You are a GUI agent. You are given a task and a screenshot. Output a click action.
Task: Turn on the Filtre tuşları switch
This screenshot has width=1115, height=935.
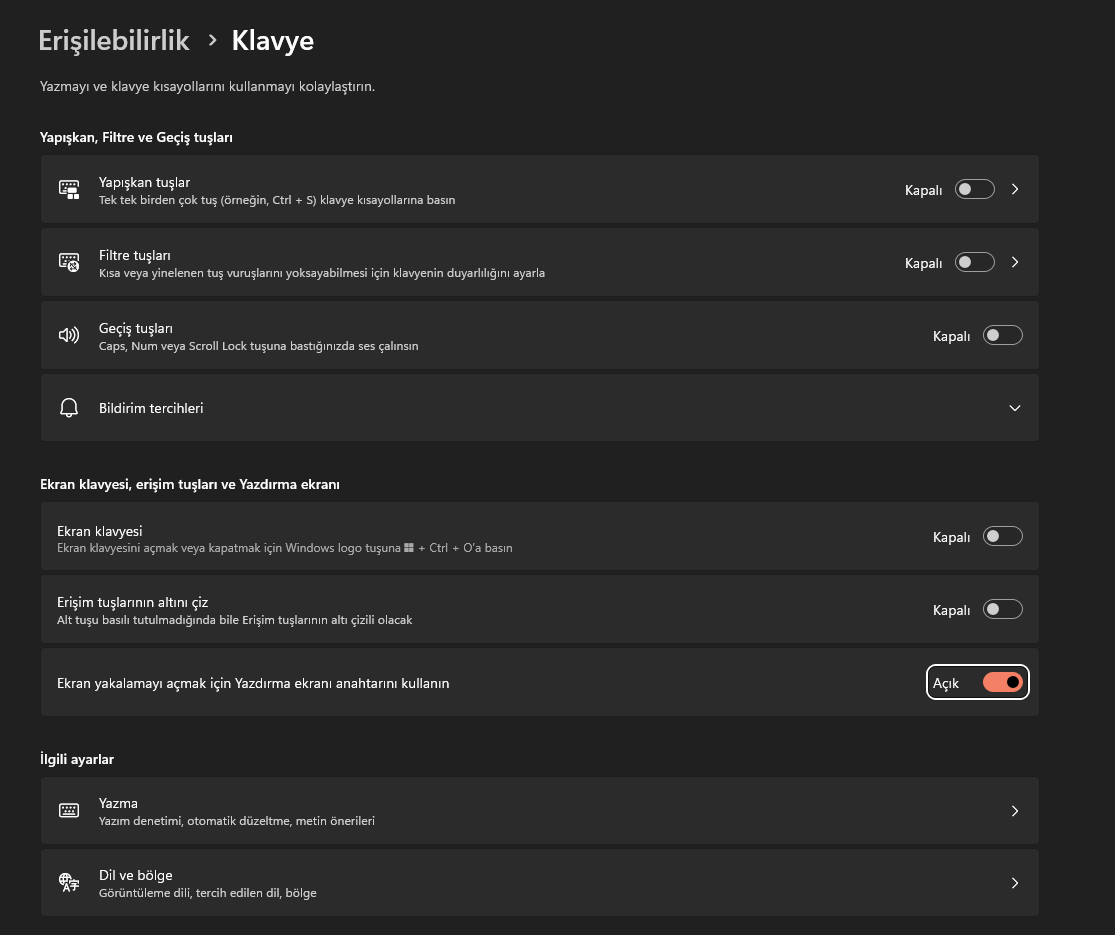[974, 262]
